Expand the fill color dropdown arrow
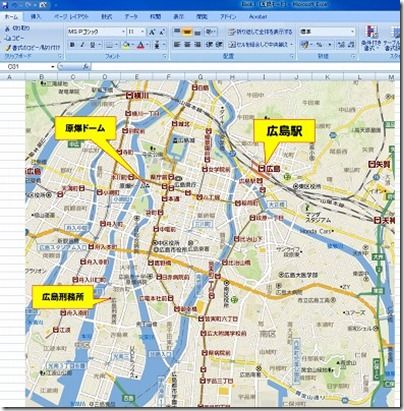The width and height of the screenshot is (404, 411). point(133,45)
